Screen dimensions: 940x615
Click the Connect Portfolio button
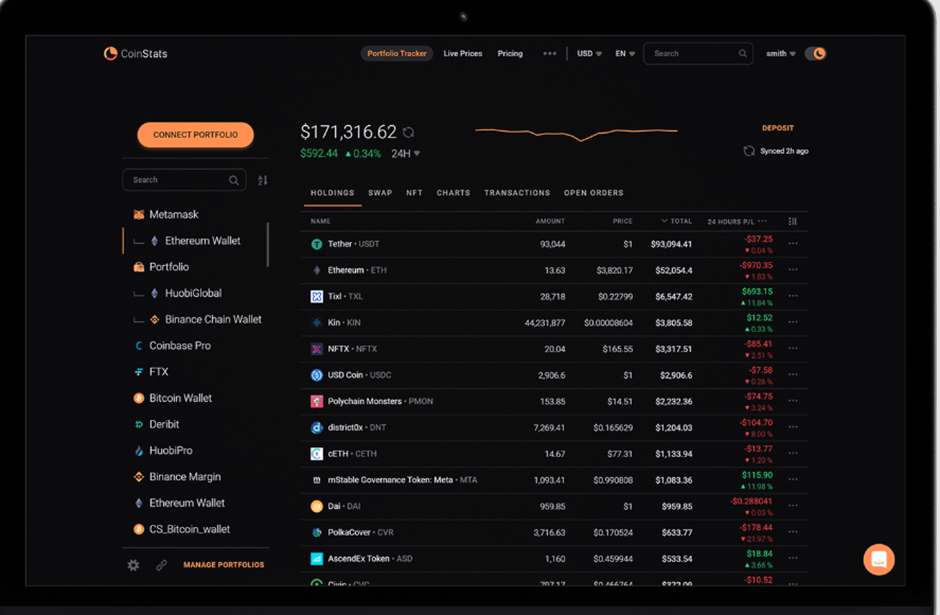pos(194,134)
